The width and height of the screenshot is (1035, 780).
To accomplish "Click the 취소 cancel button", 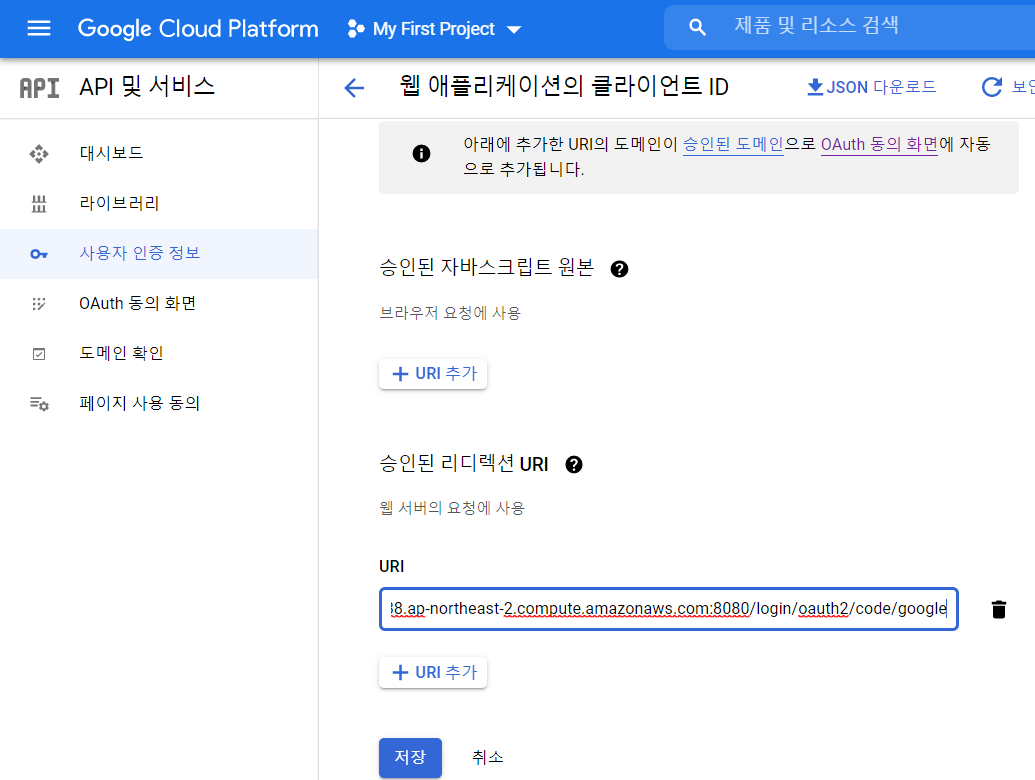I will (488, 758).
